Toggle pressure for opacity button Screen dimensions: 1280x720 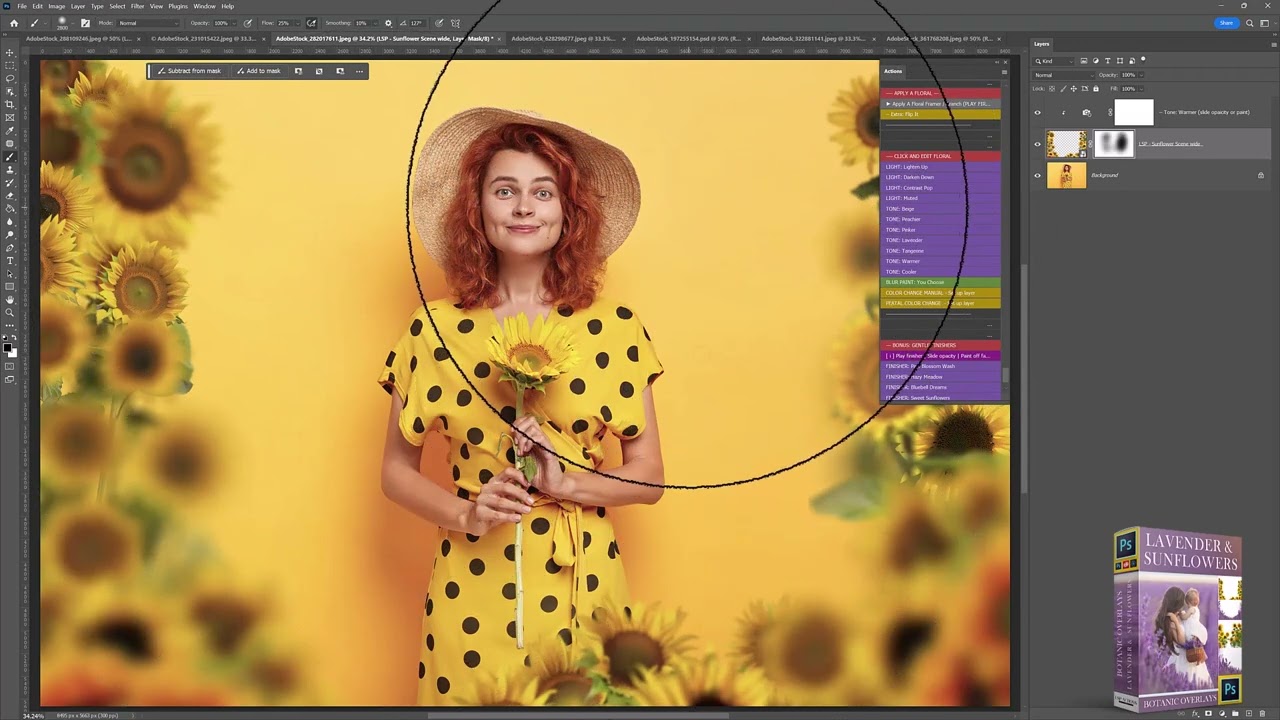pyautogui.click(x=248, y=23)
